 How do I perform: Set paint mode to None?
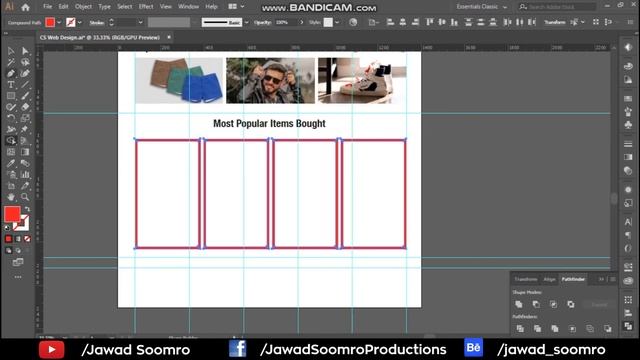coord(27,239)
